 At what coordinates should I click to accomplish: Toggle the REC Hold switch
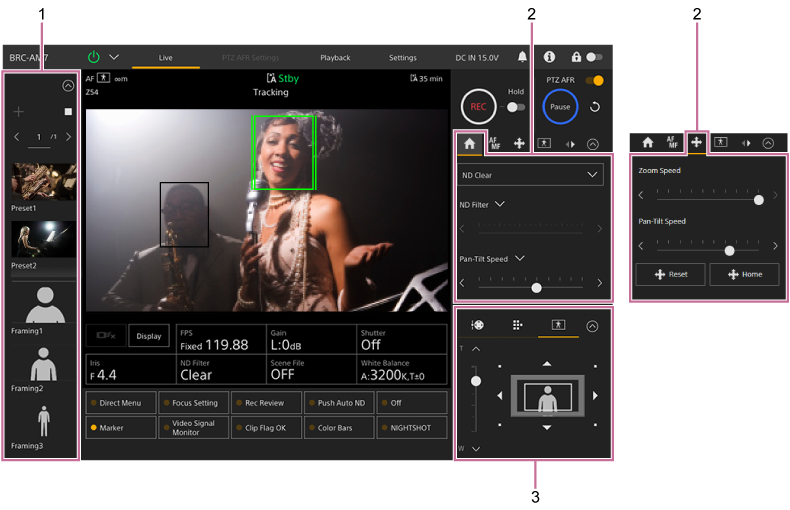[x=516, y=106]
